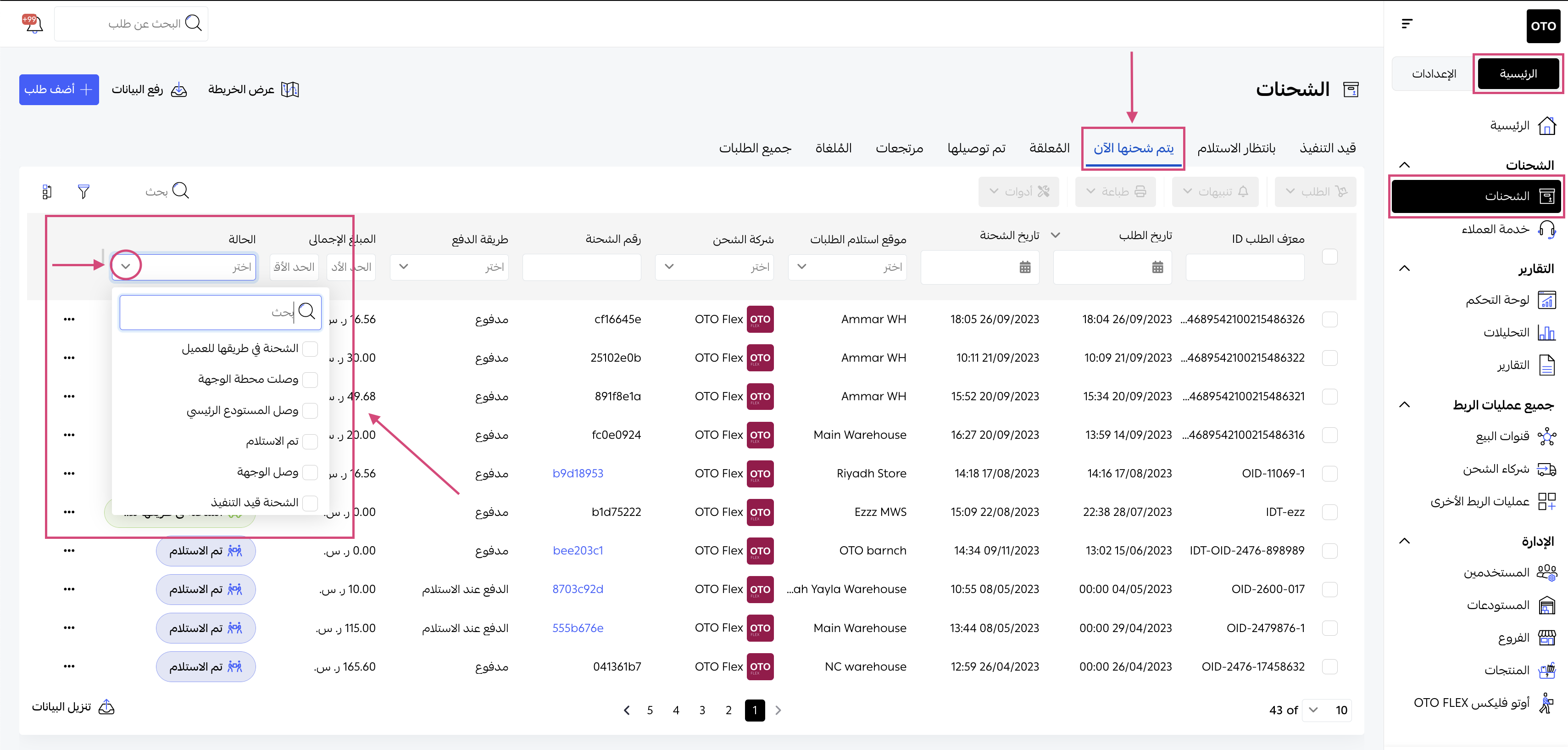Switch to 'جميع الطلبات' tab

coord(755,148)
